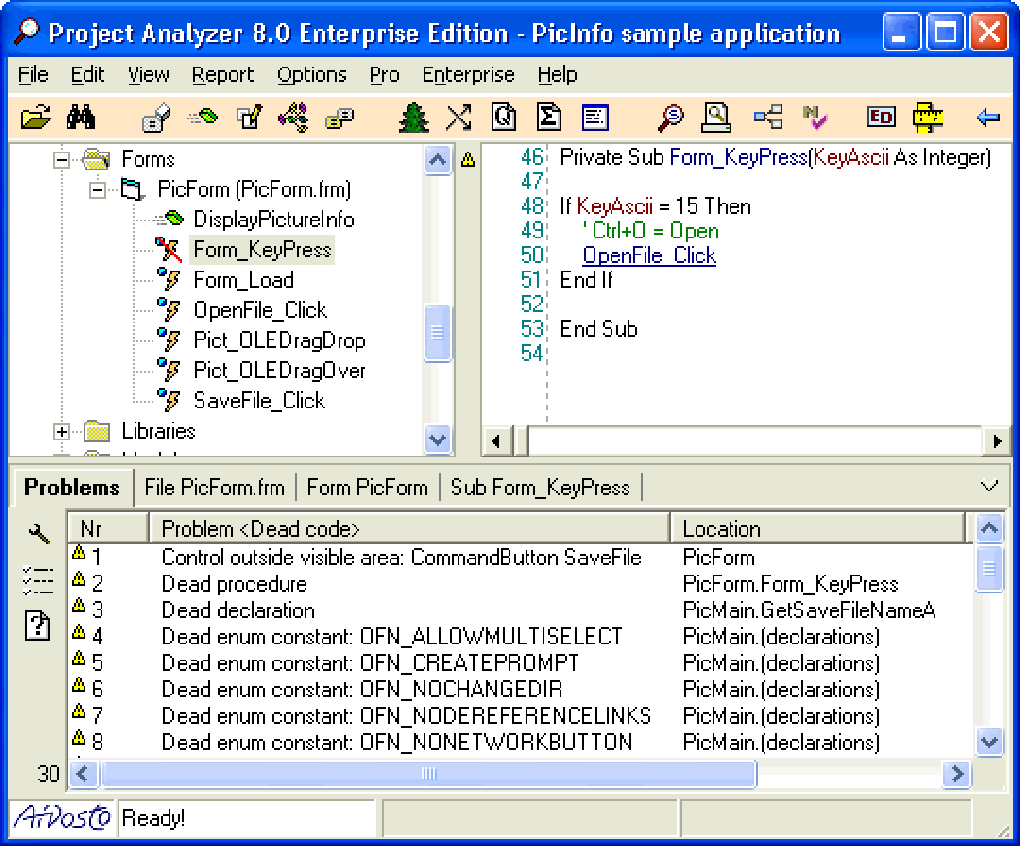Click the binoculars find icon
The width and height of the screenshot is (1020, 846).
coord(81,118)
